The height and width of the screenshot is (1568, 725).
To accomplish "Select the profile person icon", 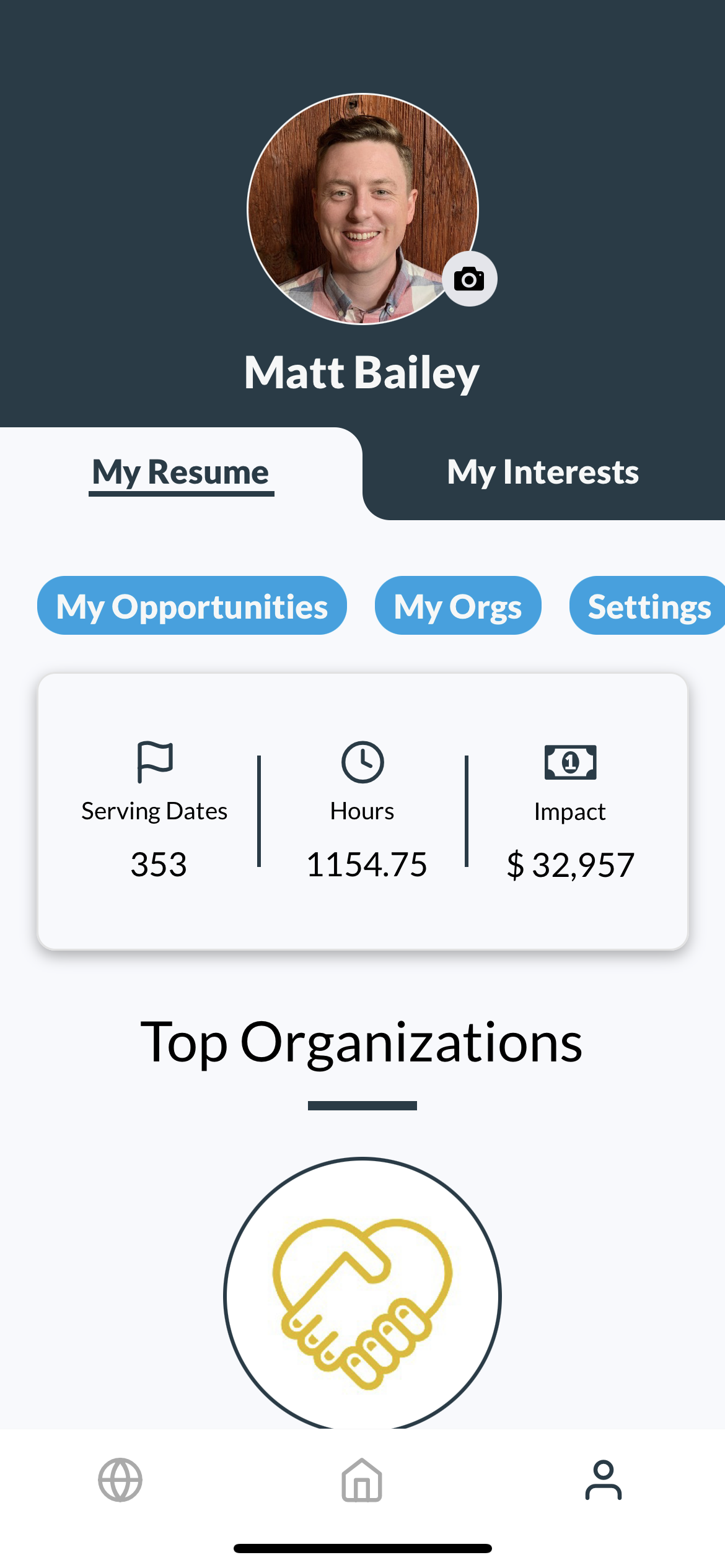I will tap(604, 1480).
